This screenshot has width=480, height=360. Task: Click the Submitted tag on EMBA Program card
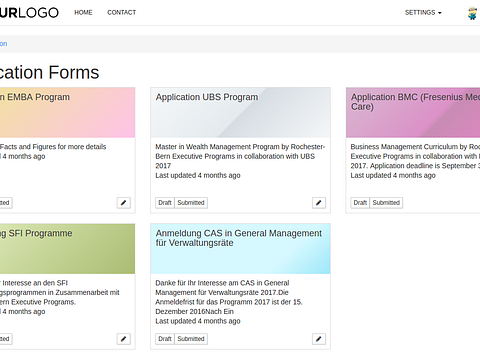point(6,203)
